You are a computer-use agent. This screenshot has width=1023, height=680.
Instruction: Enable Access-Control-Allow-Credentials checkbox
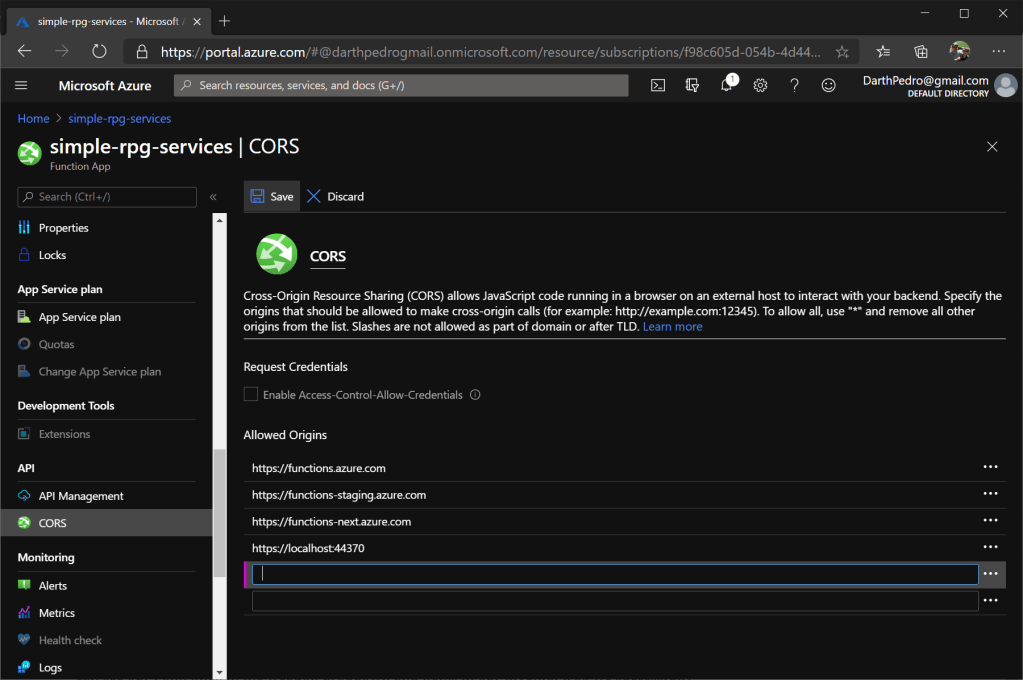click(x=251, y=395)
